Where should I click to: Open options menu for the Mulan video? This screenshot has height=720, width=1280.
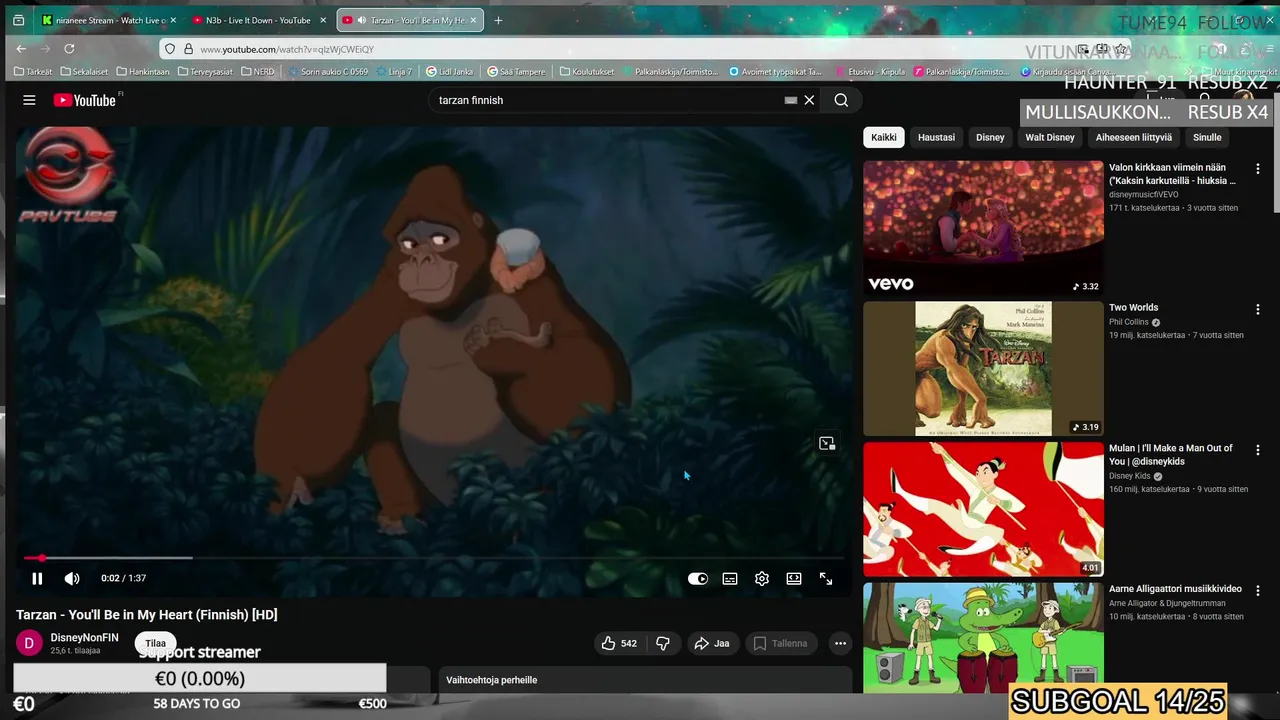click(x=1257, y=450)
